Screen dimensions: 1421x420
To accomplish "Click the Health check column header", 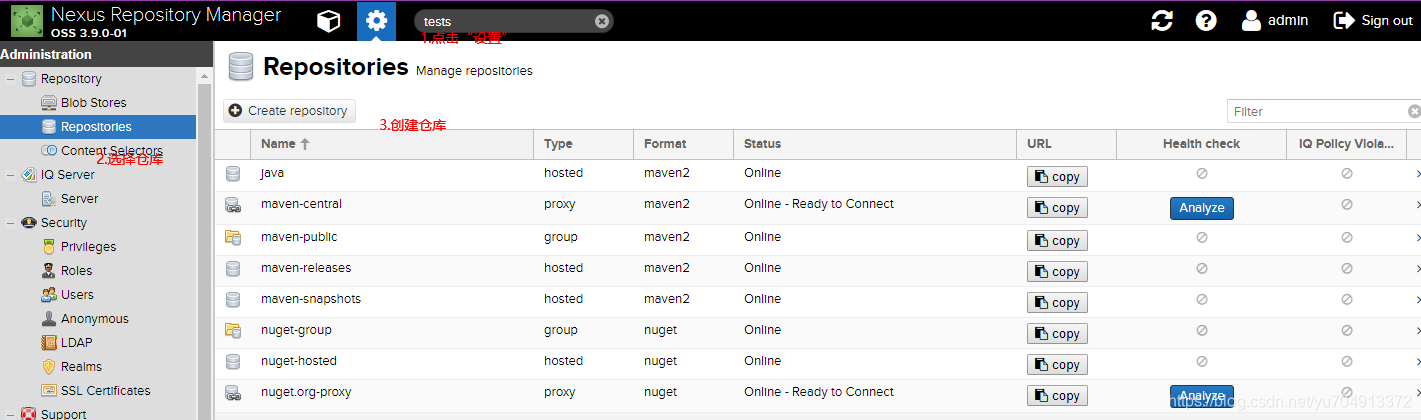I will [x=1201, y=144].
